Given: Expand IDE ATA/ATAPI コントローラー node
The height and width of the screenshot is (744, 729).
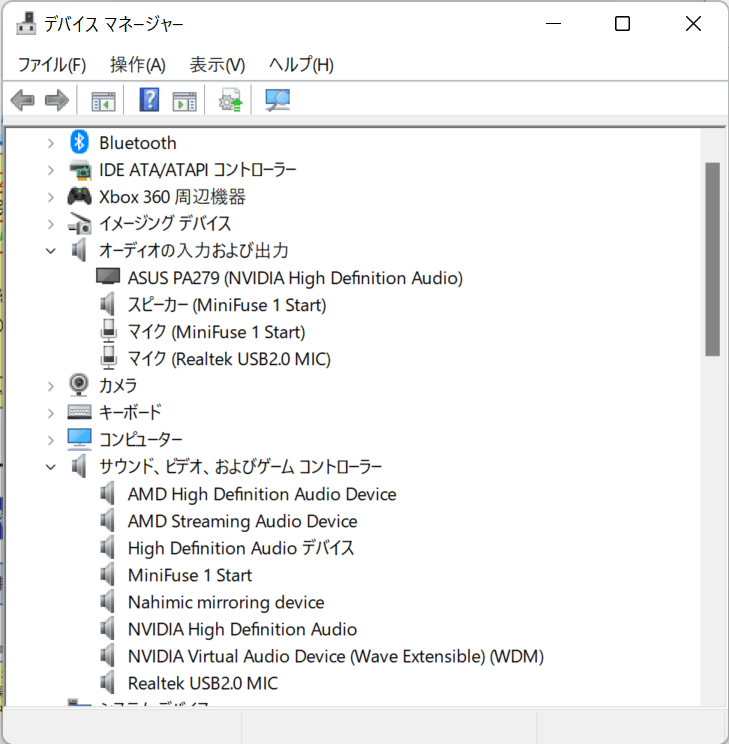Looking at the screenshot, I should point(51,170).
